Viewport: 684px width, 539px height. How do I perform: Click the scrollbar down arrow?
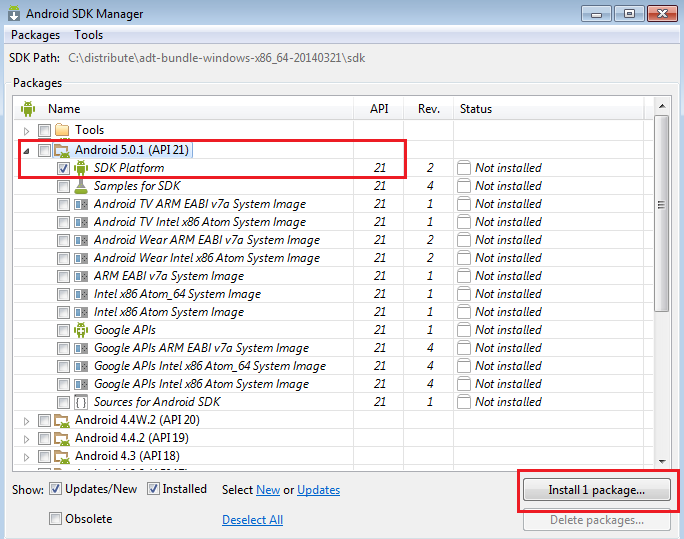click(662, 461)
